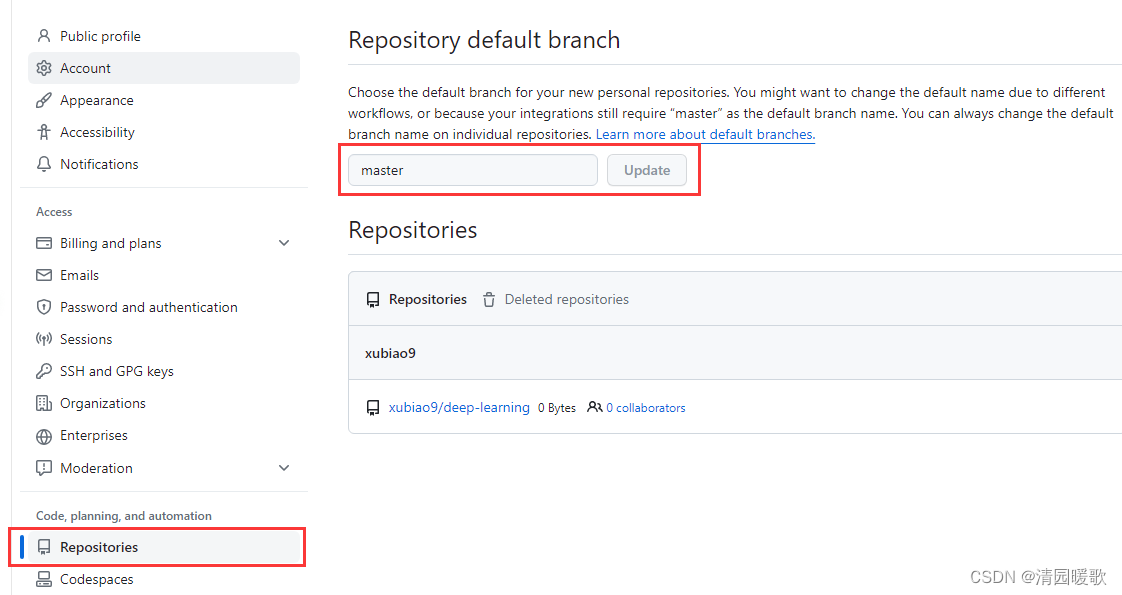The height and width of the screenshot is (595, 1122).
Task: Click the Notifications bell icon
Action: click(44, 164)
